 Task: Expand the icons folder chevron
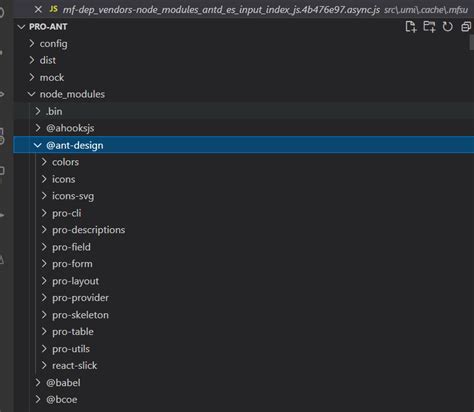point(44,179)
